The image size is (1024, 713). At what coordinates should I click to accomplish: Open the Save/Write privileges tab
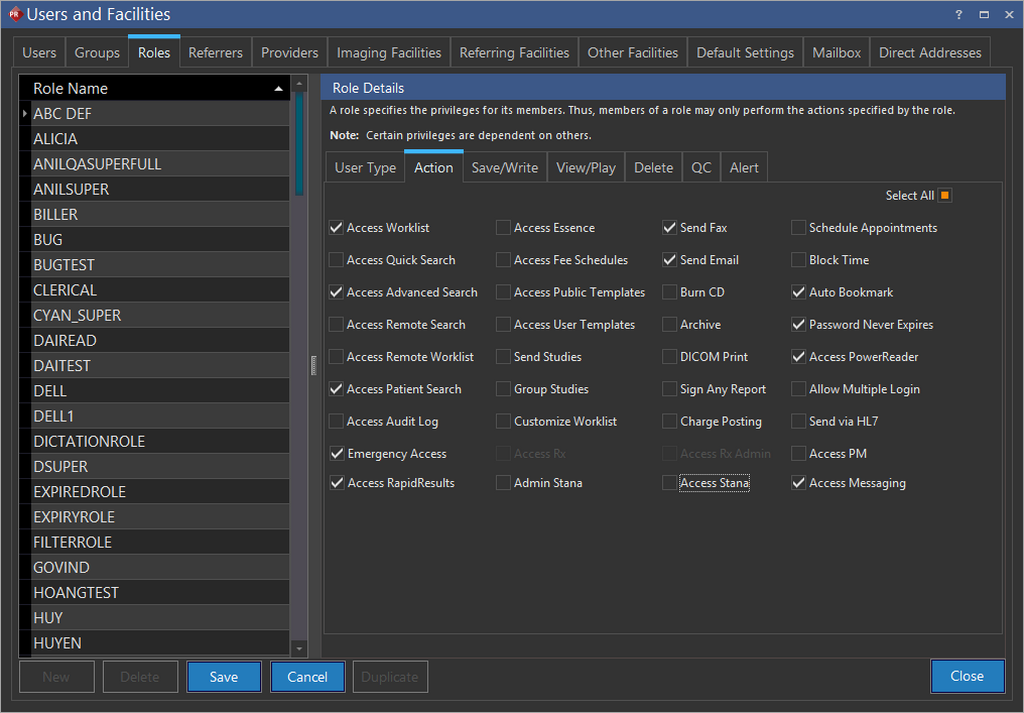[x=504, y=168]
